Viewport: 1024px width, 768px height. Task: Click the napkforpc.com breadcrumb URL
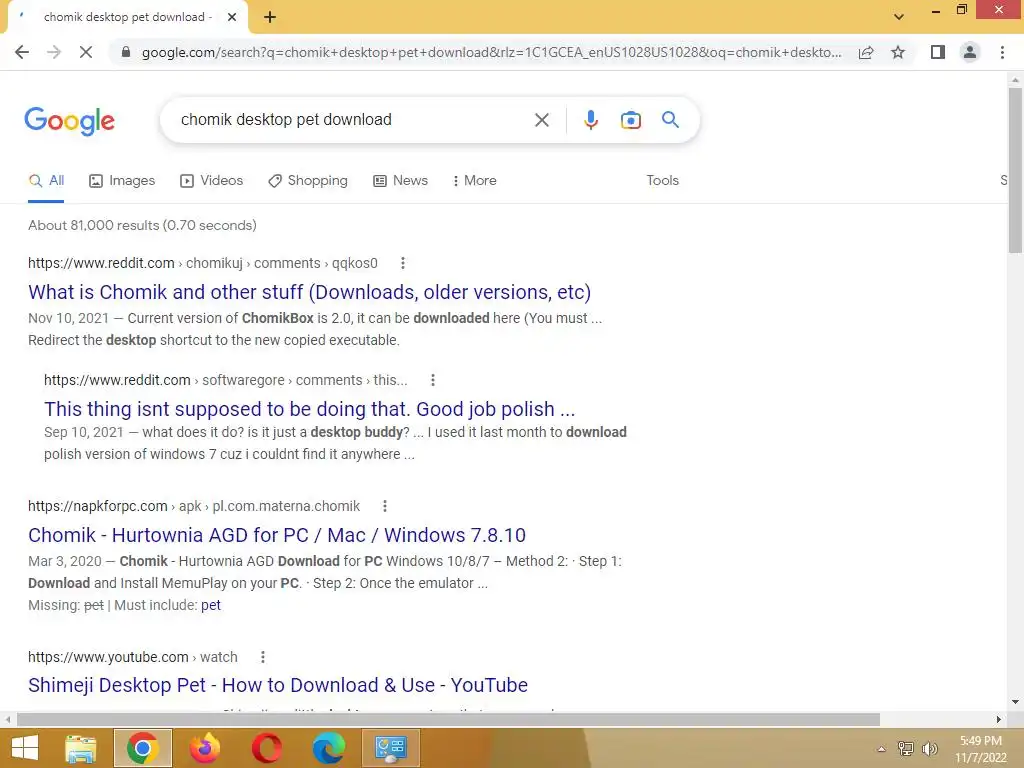click(194, 506)
